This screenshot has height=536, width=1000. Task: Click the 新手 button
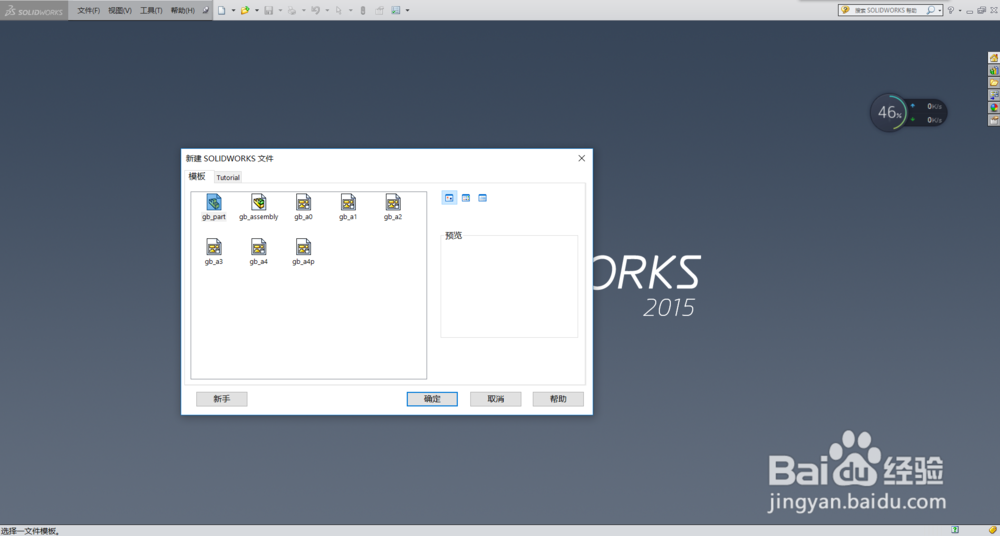coord(221,399)
